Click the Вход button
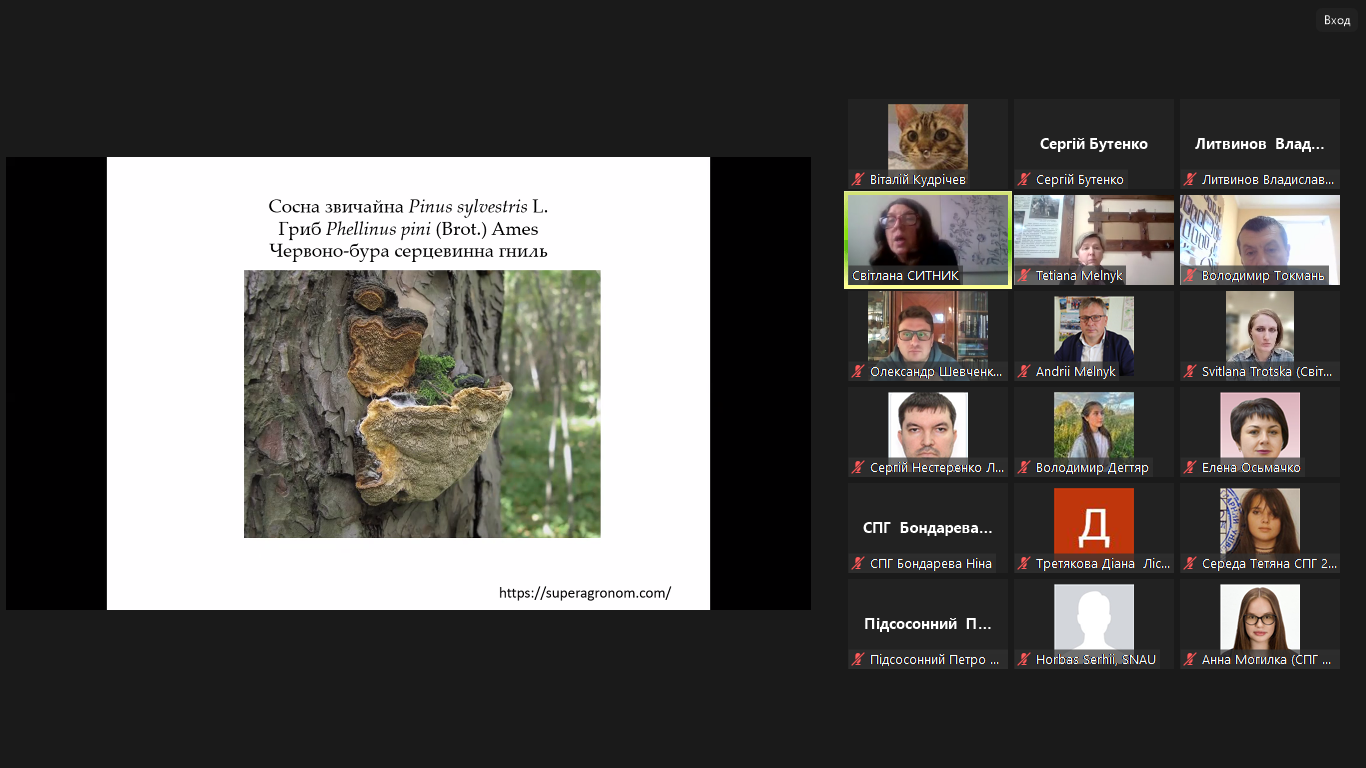The height and width of the screenshot is (768, 1366). 1336,20
